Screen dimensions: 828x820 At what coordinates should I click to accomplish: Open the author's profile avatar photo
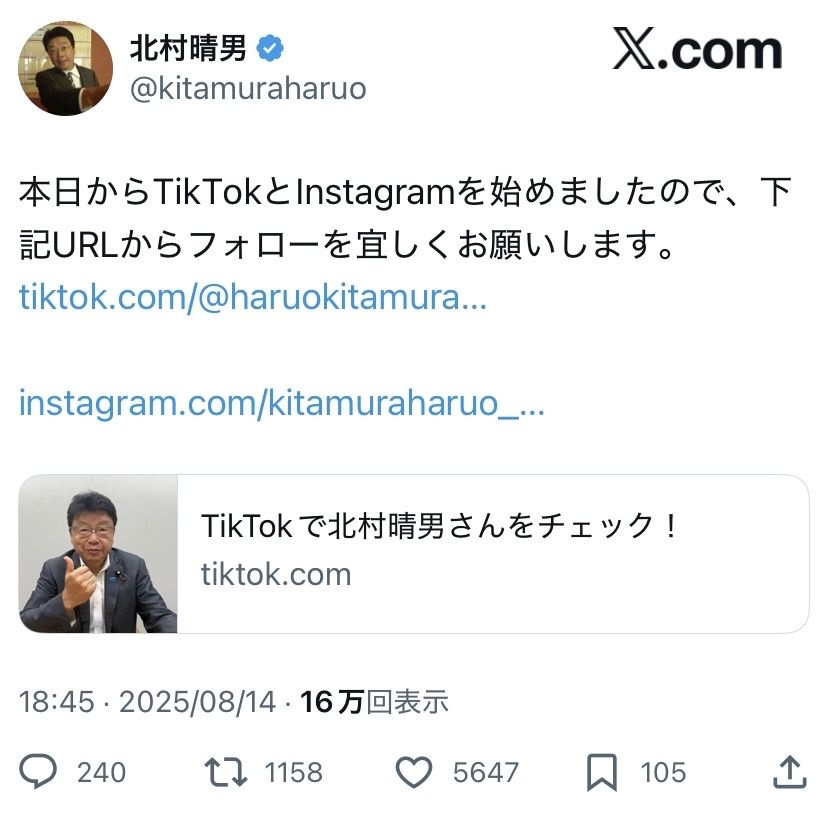65,67
